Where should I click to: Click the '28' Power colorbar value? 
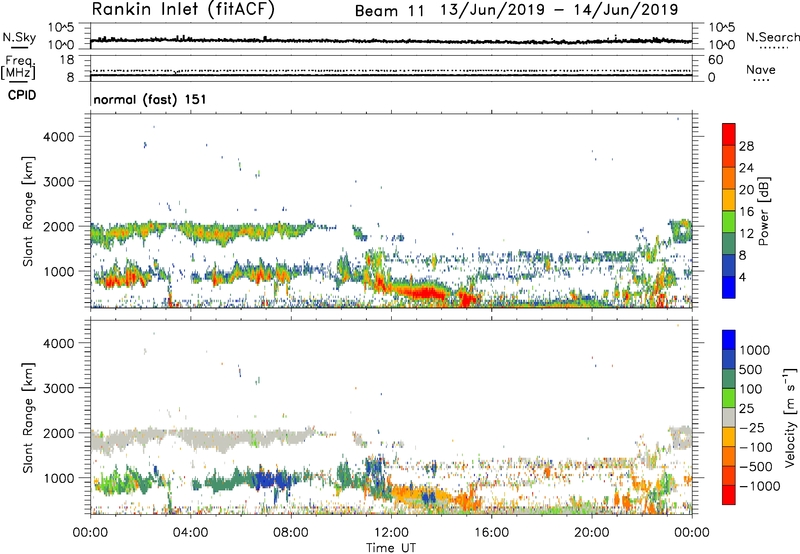tap(746, 146)
